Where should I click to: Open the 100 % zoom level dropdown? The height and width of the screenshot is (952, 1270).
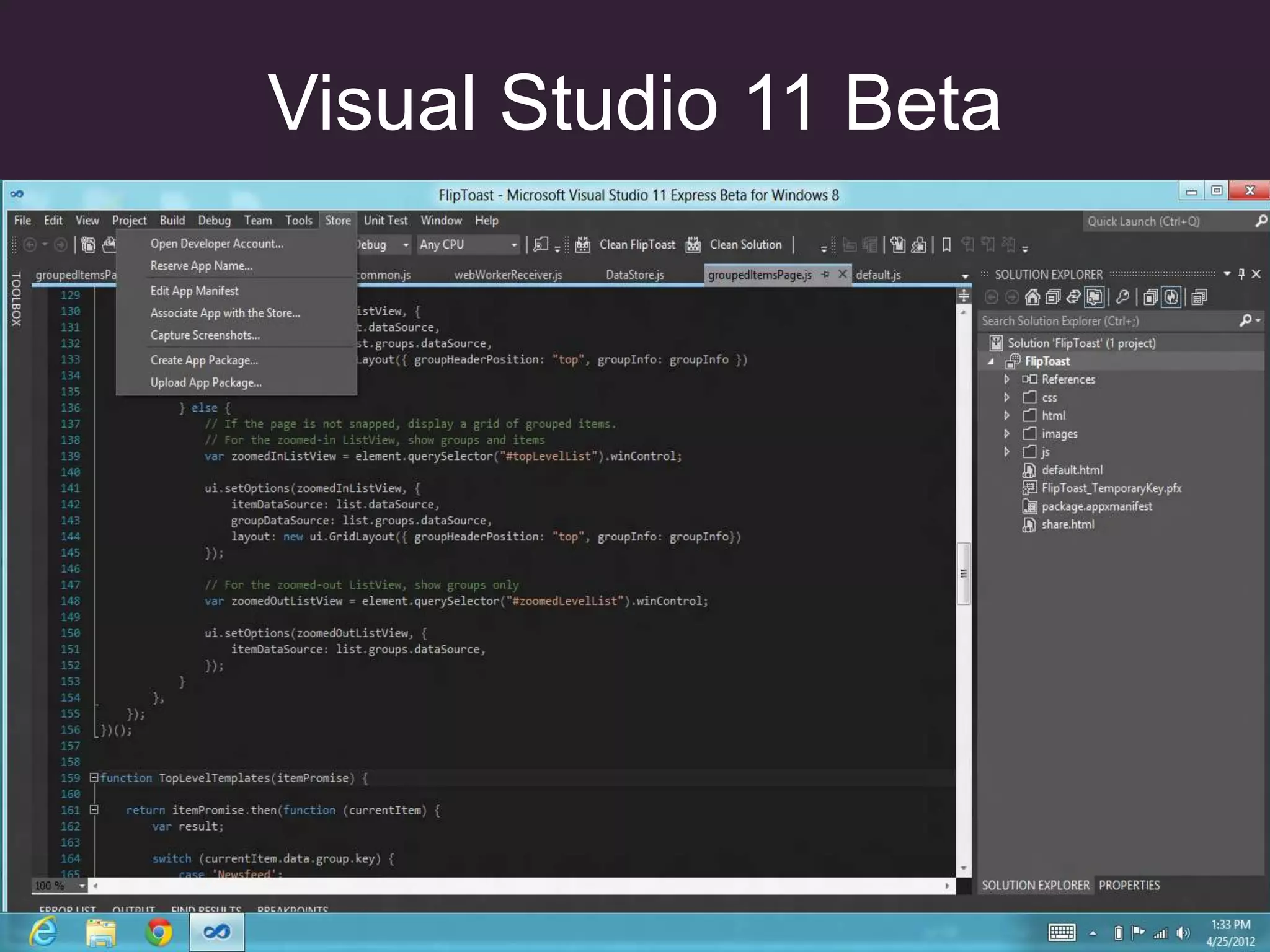82,886
